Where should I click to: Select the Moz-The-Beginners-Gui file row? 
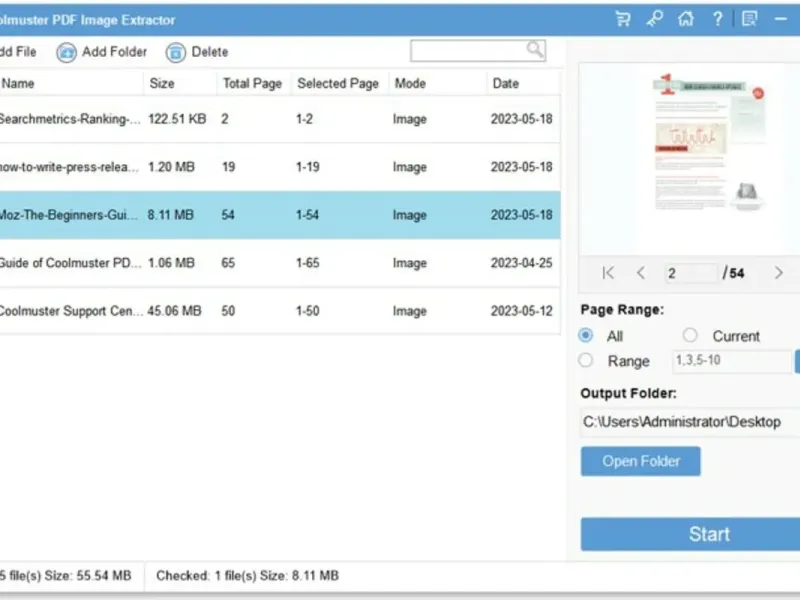point(280,215)
